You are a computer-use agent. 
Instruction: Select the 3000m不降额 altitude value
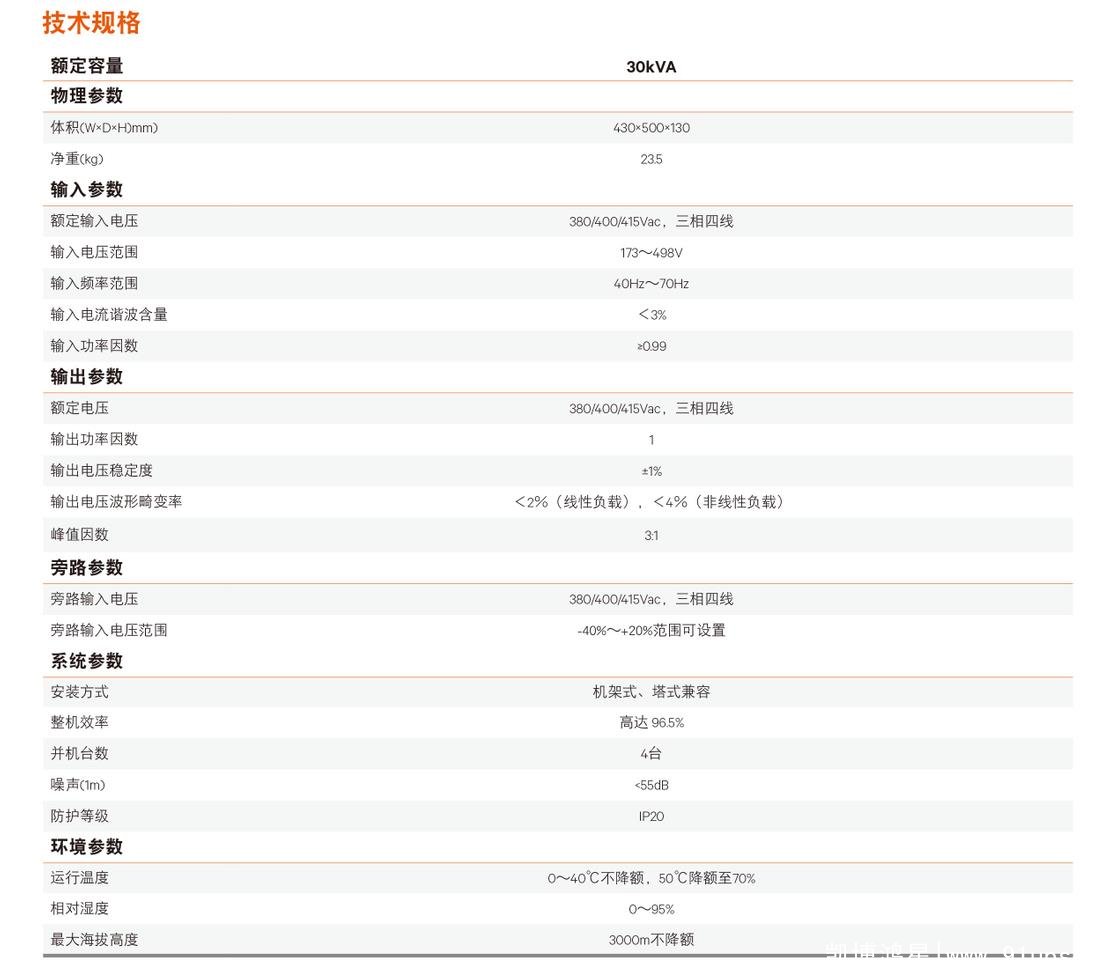click(x=651, y=940)
